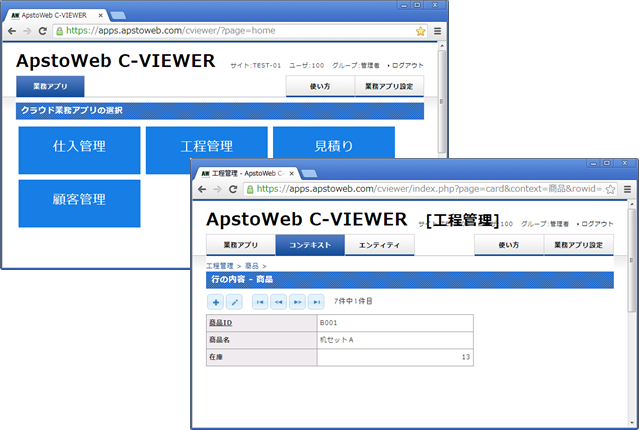Click 業務アプリ tab in rear window
The width and height of the screenshot is (639, 430).
(x=50, y=86)
